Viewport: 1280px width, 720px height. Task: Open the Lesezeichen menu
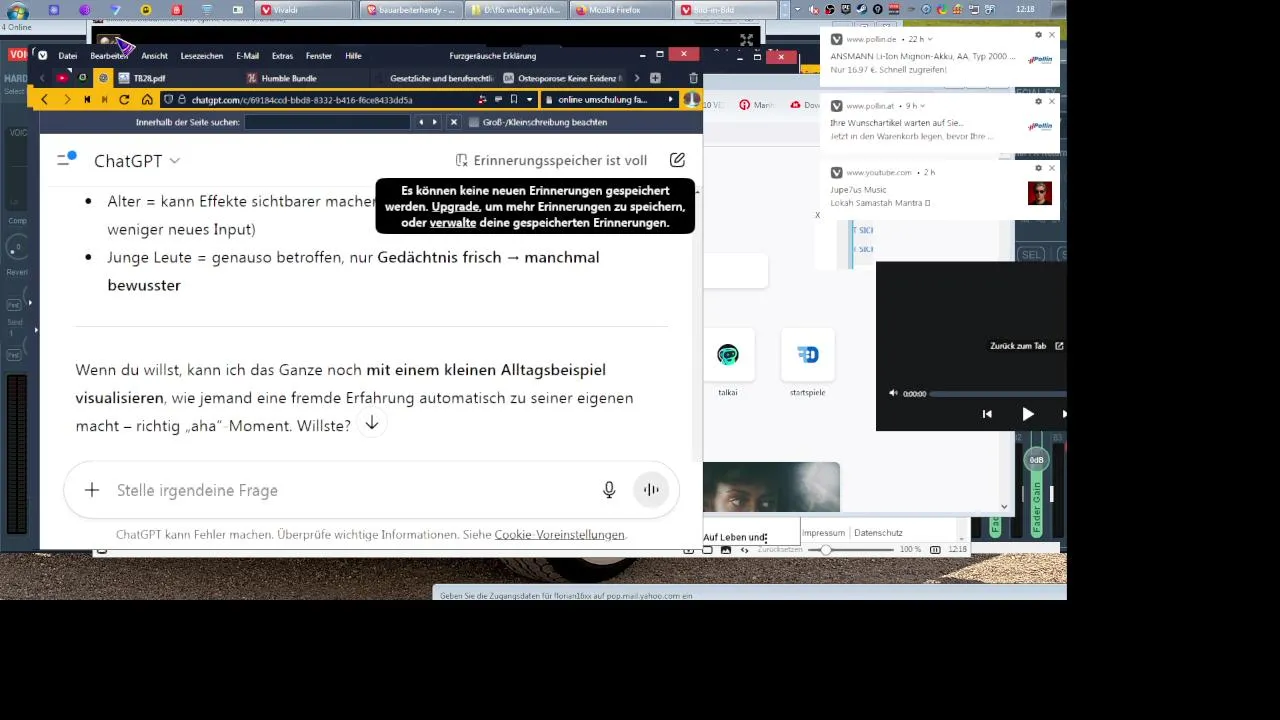(x=202, y=56)
